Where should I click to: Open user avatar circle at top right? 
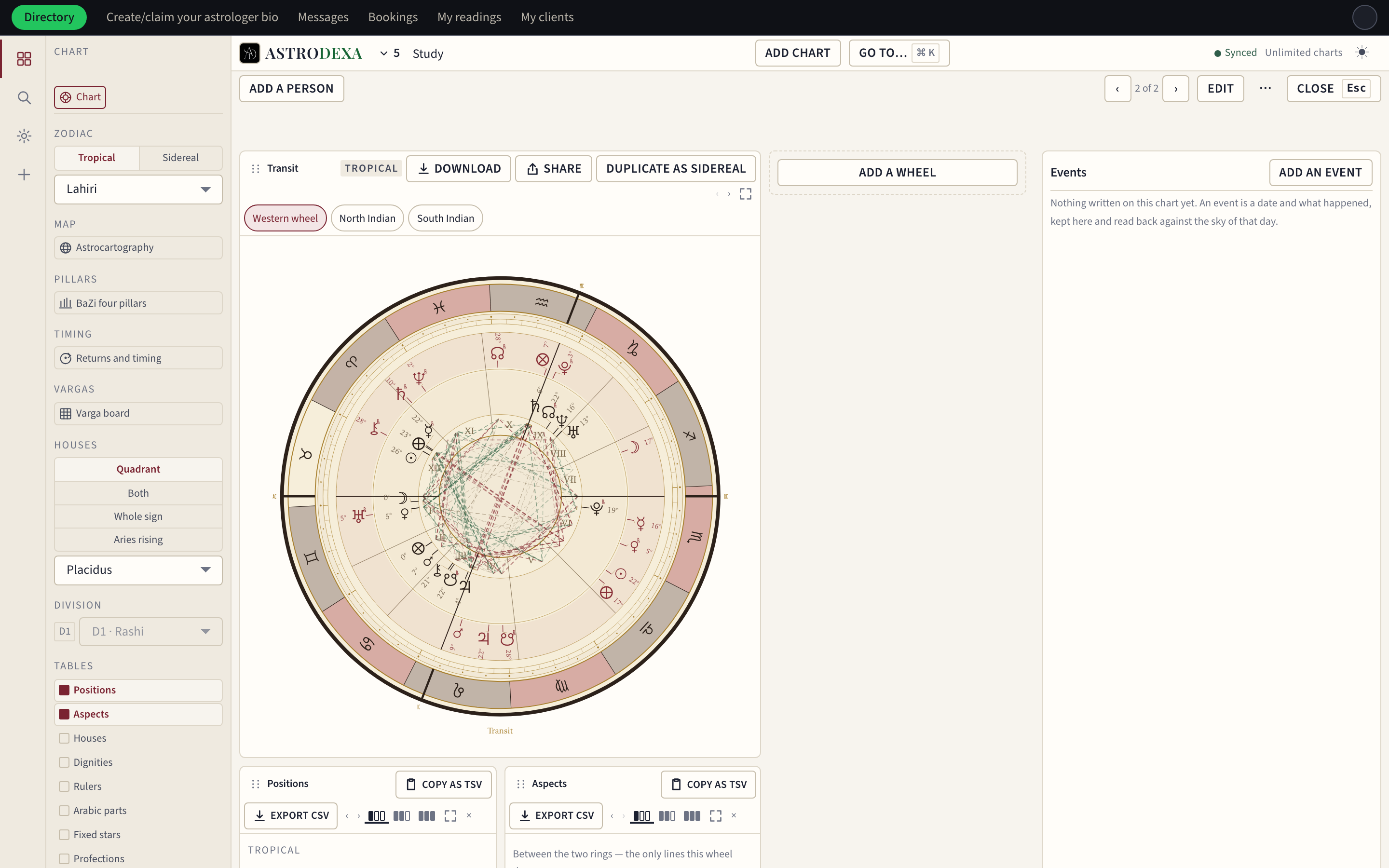pos(1364,17)
